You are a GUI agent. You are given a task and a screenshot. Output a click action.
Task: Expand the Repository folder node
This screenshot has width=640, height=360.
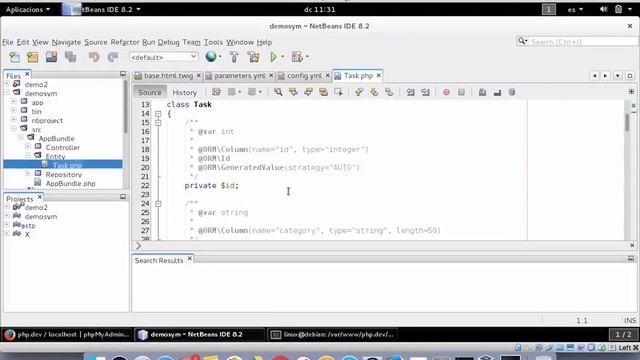(28, 173)
